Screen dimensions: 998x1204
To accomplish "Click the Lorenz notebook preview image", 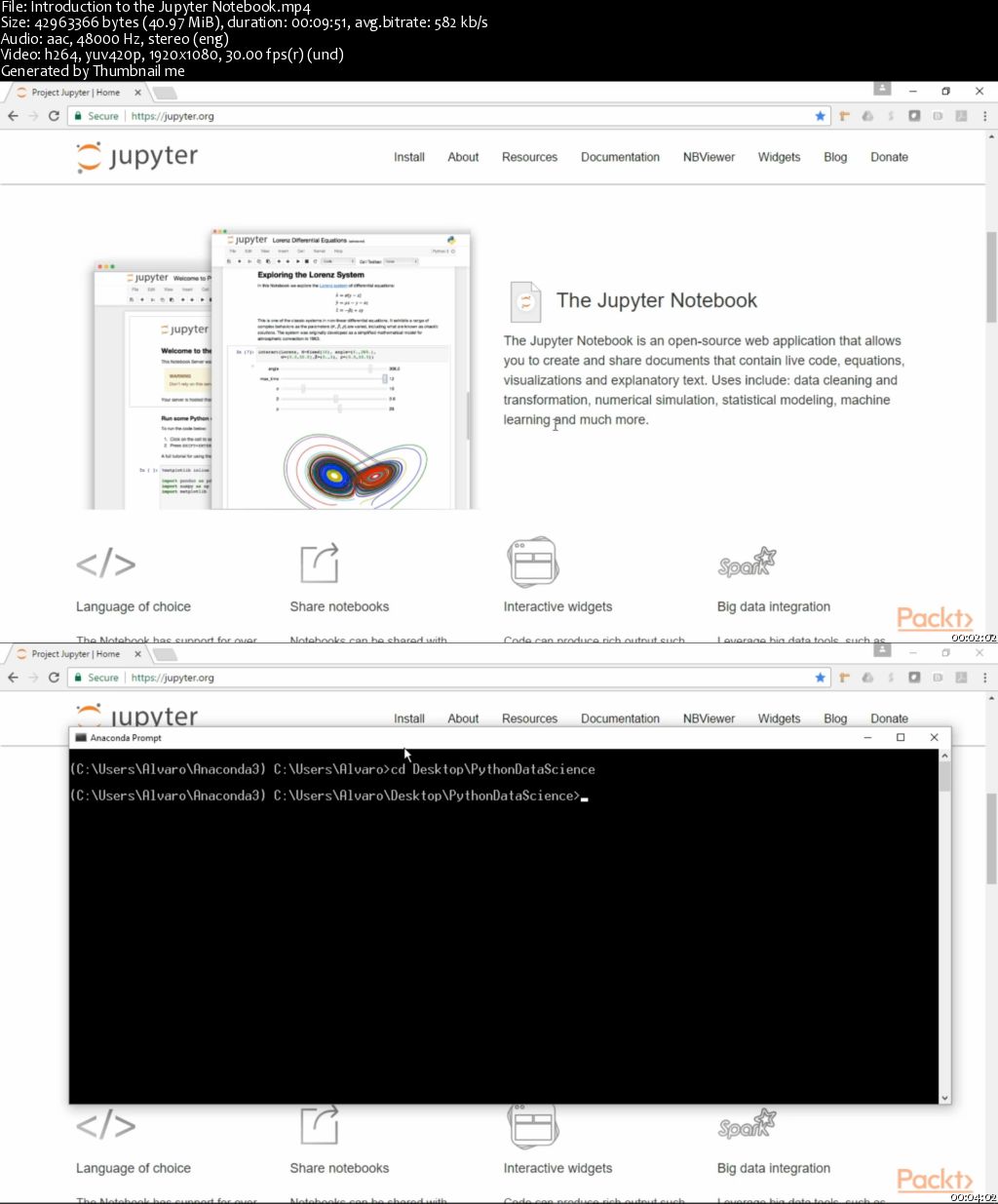I will point(341,369).
